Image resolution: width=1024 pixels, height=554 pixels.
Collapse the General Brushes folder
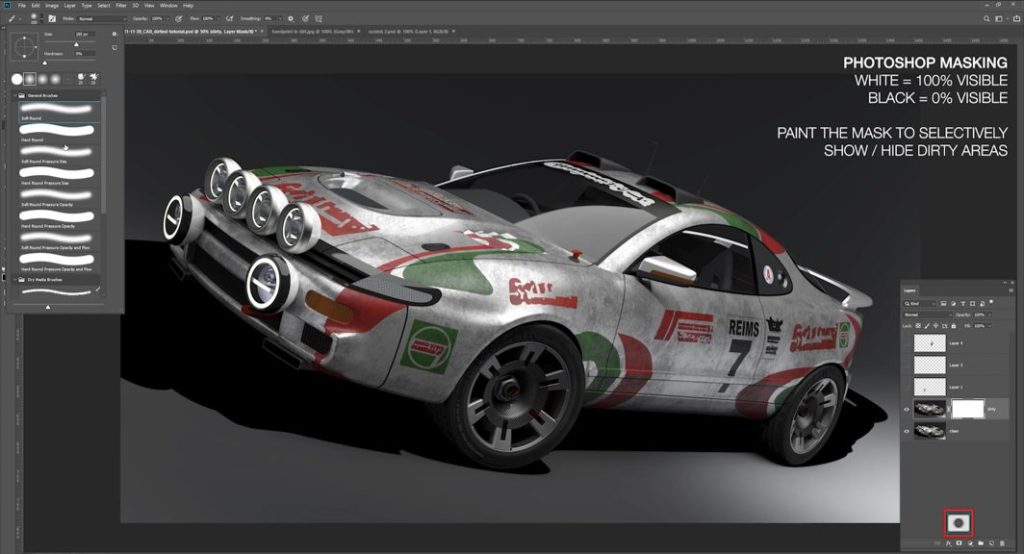(15, 95)
